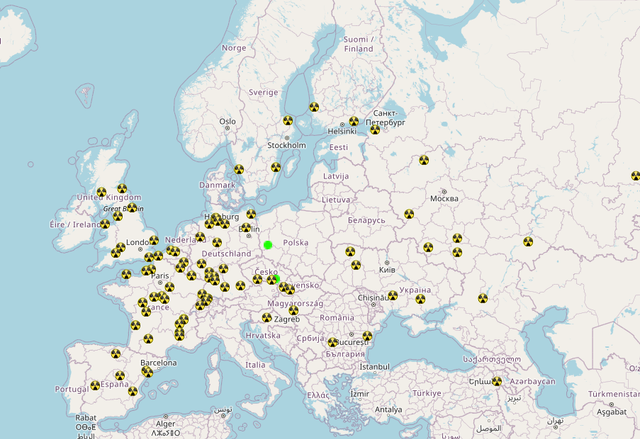Click the green dot in western Polska
This screenshot has height=439, width=640.
tap(268, 245)
